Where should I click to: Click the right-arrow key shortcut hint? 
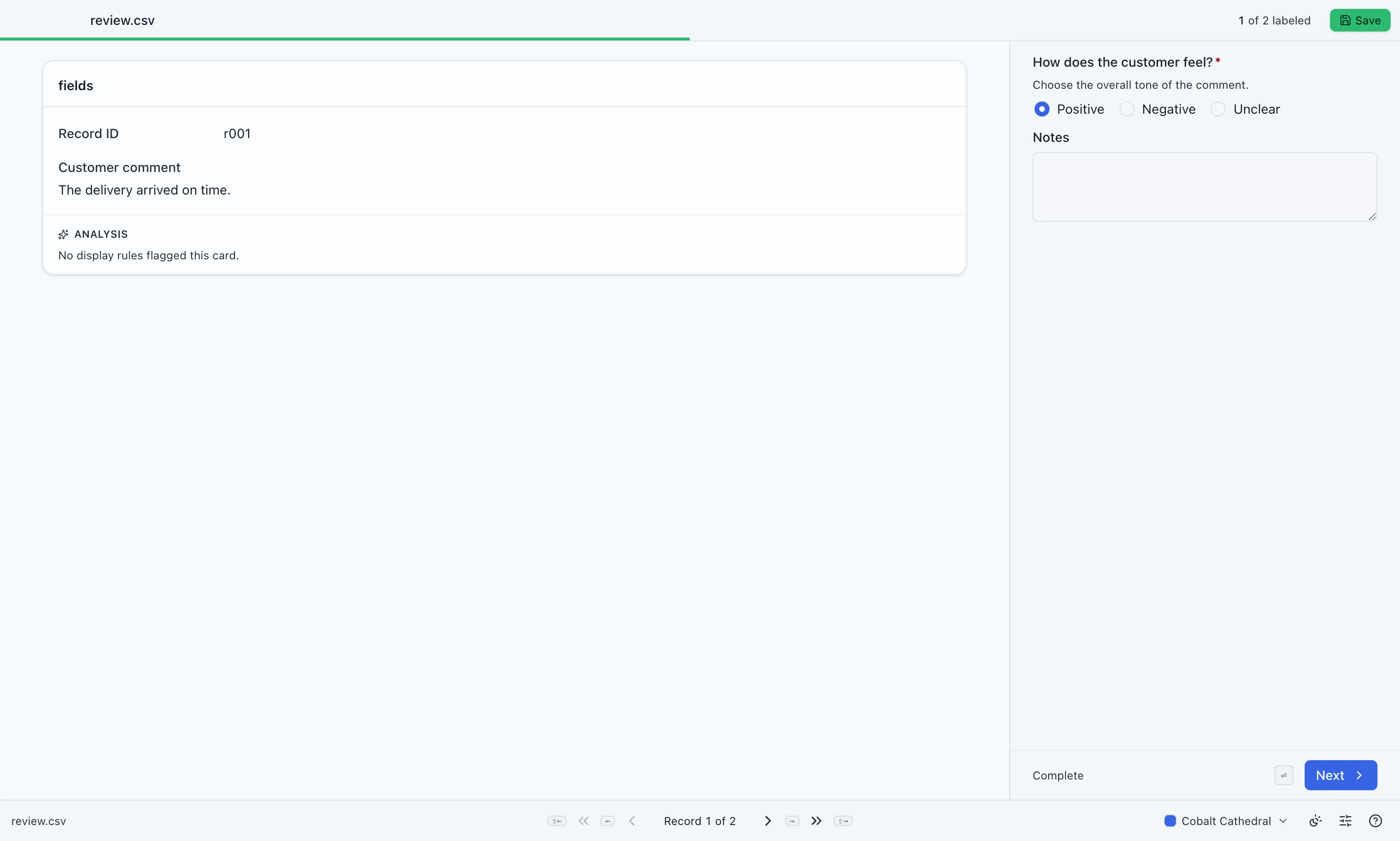click(x=792, y=821)
